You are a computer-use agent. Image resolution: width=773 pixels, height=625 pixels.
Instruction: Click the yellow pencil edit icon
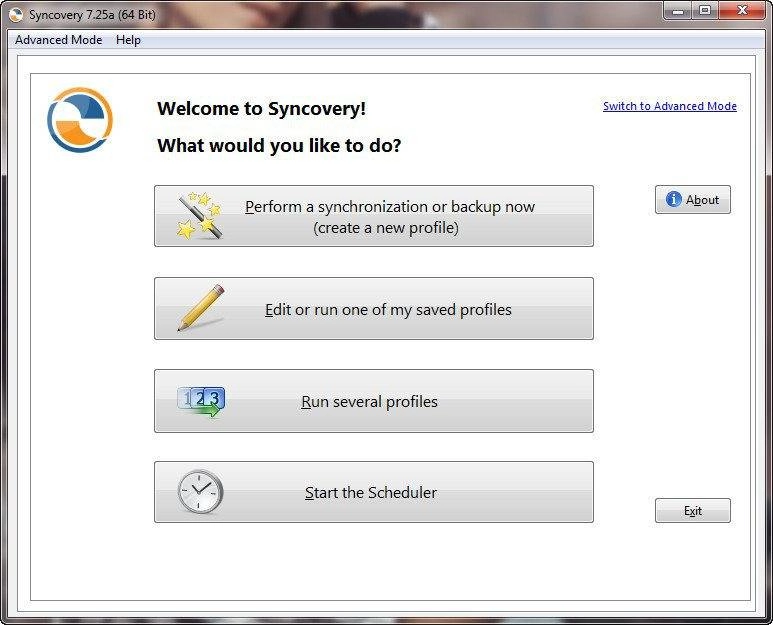pyautogui.click(x=200, y=308)
